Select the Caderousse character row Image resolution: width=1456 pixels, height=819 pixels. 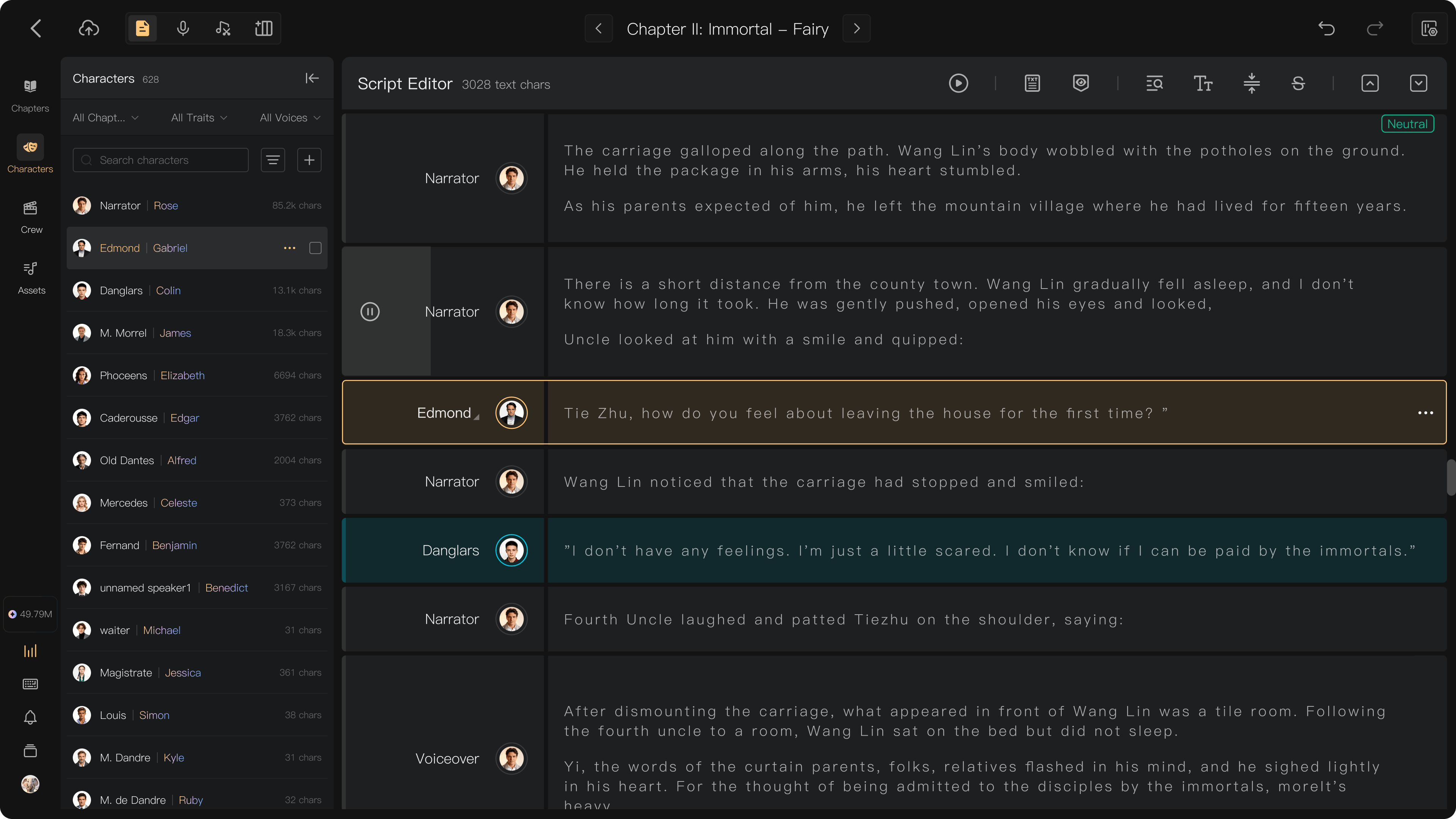pyautogui.click(x=197, y=418)
